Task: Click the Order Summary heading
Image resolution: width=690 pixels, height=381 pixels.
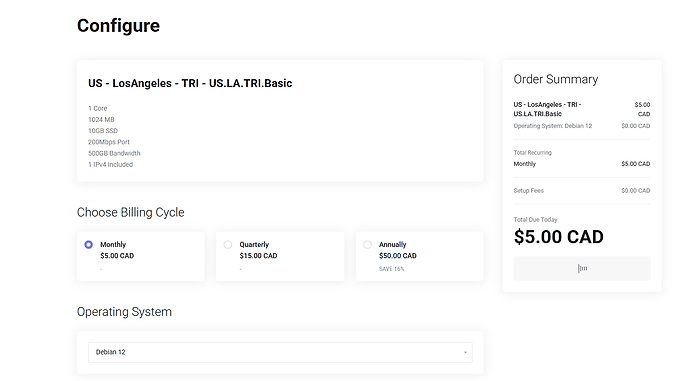Action: click(x=556, y=79)
